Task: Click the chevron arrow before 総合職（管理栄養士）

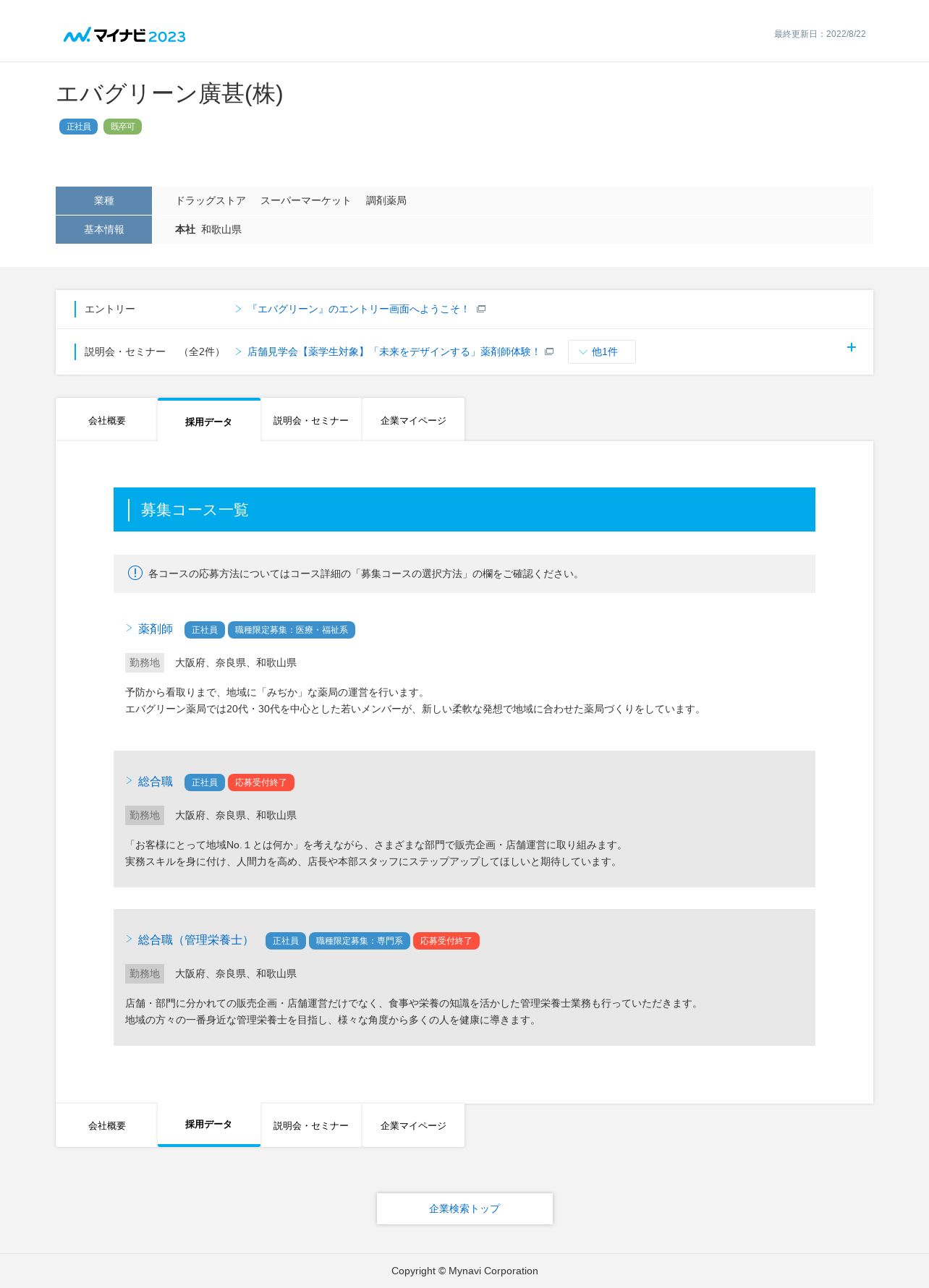Action: click(129, 939)
